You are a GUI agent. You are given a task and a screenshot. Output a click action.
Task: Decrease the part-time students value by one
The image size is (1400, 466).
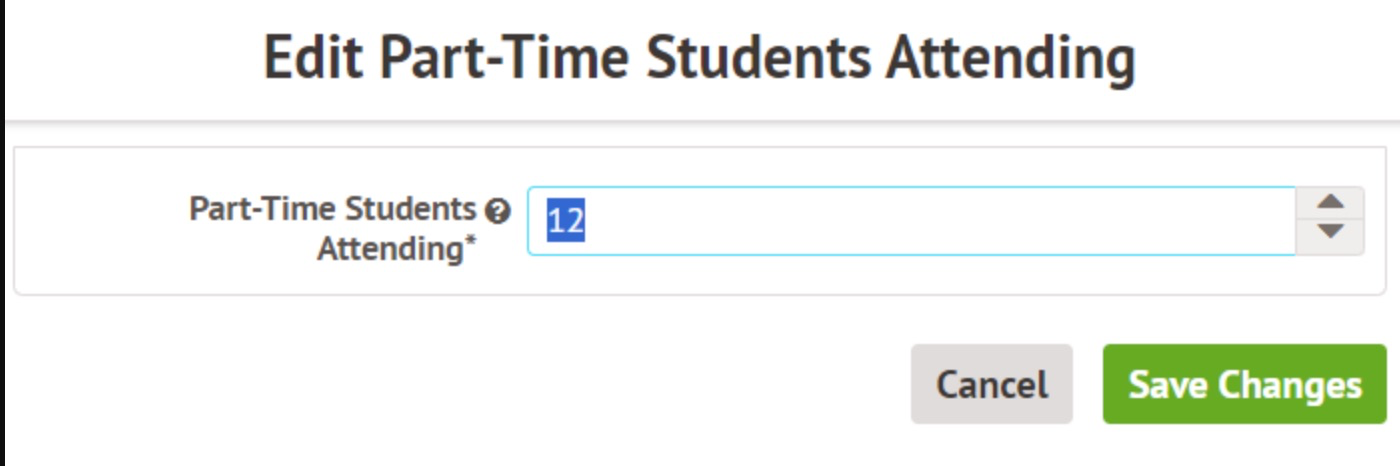(x=1329, y=232)
